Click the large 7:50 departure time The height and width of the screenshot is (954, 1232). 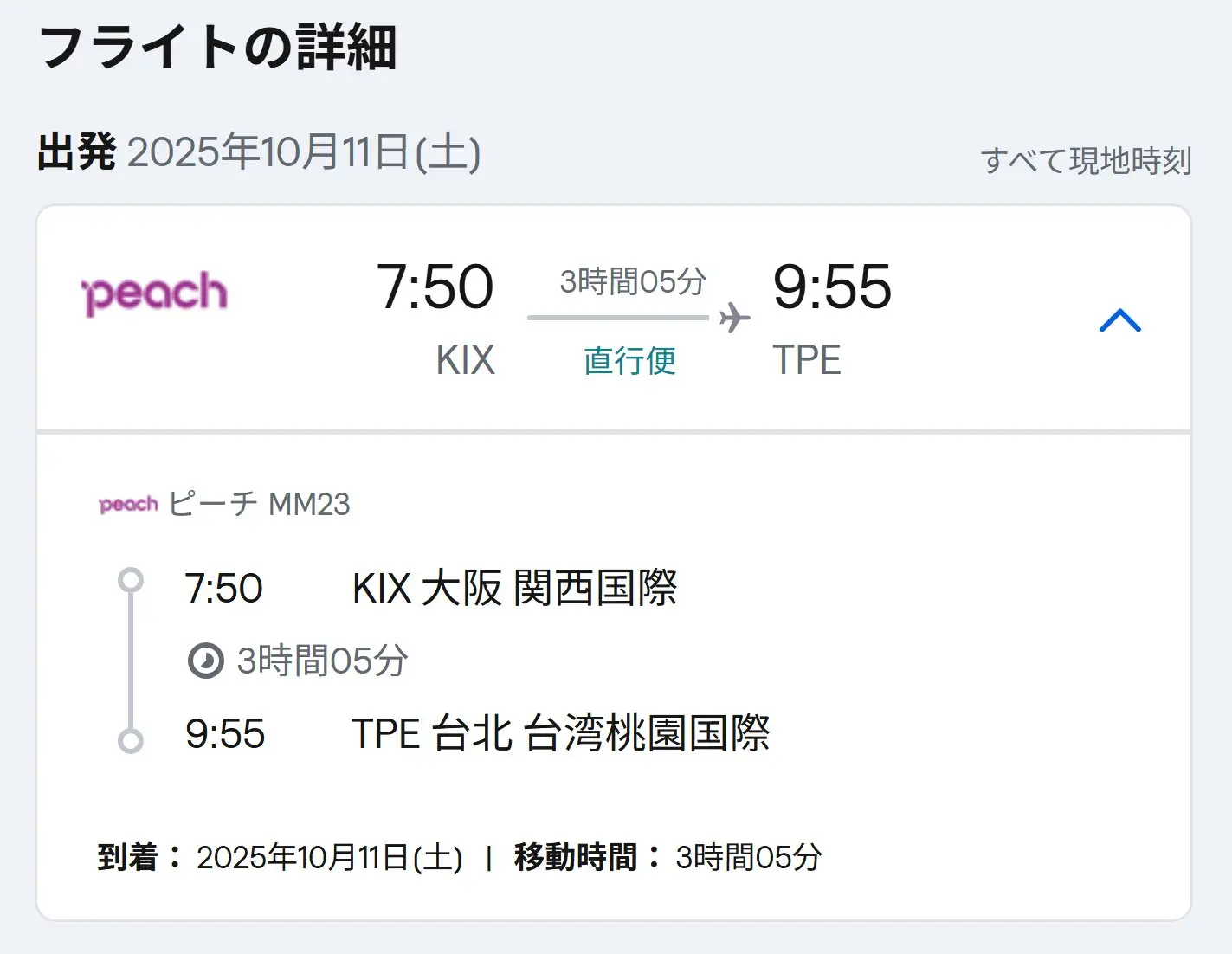[x=435, y=287]
